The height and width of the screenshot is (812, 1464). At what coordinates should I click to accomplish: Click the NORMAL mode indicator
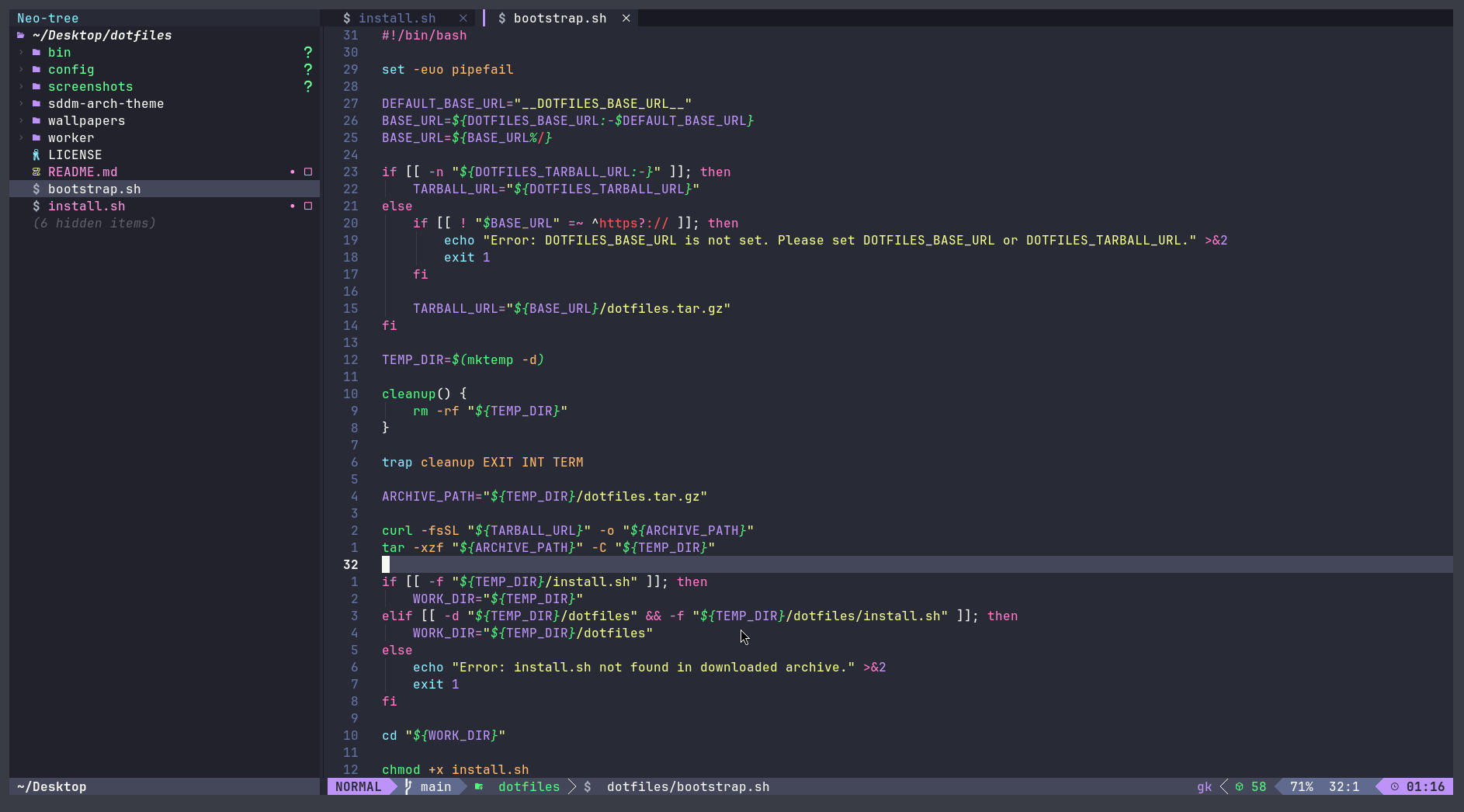[x=358, y=787]
